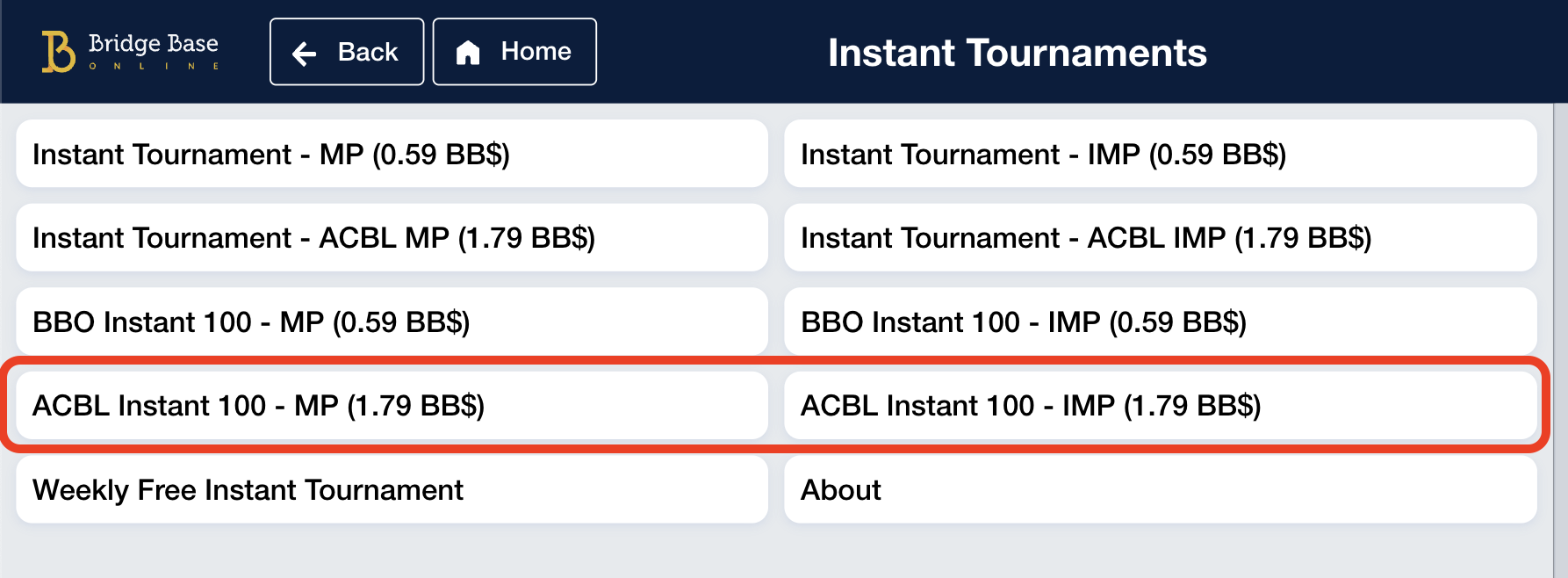Click the Instant Tournaments title

click(1018, 53)
